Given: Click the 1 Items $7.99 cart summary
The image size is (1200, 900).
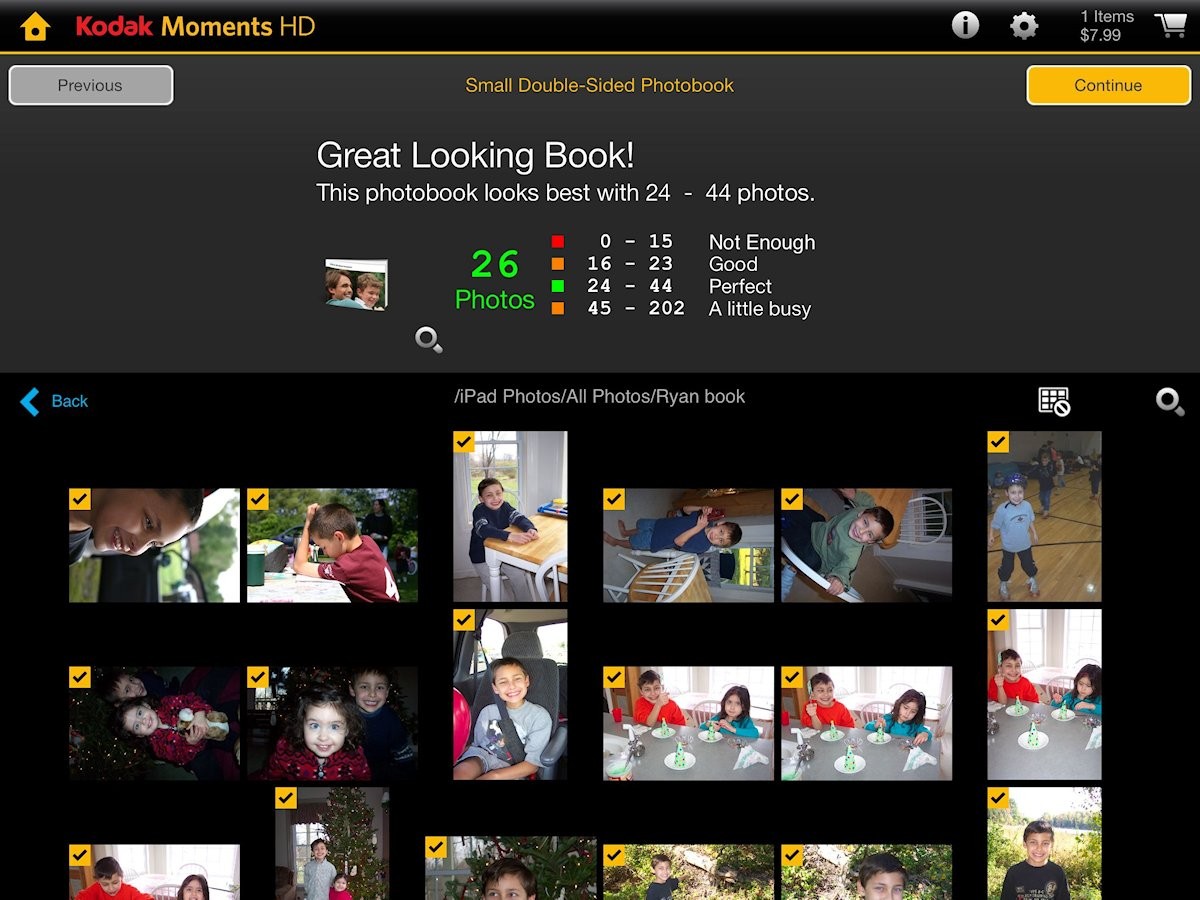Looking at the screenshot, I should pos(1107,26).
